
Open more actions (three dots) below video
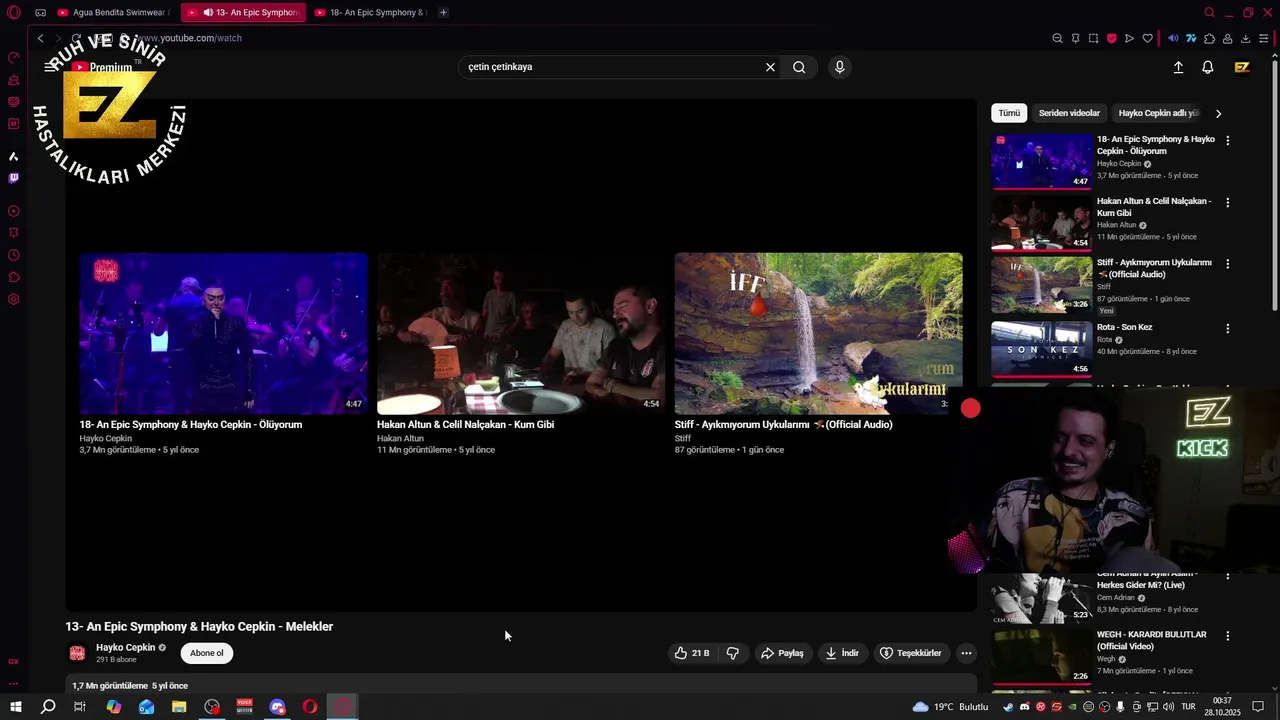pos(966,653)
